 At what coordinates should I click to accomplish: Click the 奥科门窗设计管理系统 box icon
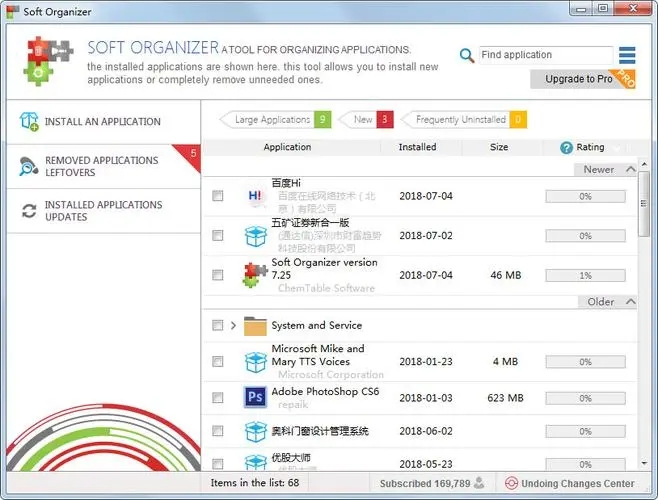click(x=256, y=431)
